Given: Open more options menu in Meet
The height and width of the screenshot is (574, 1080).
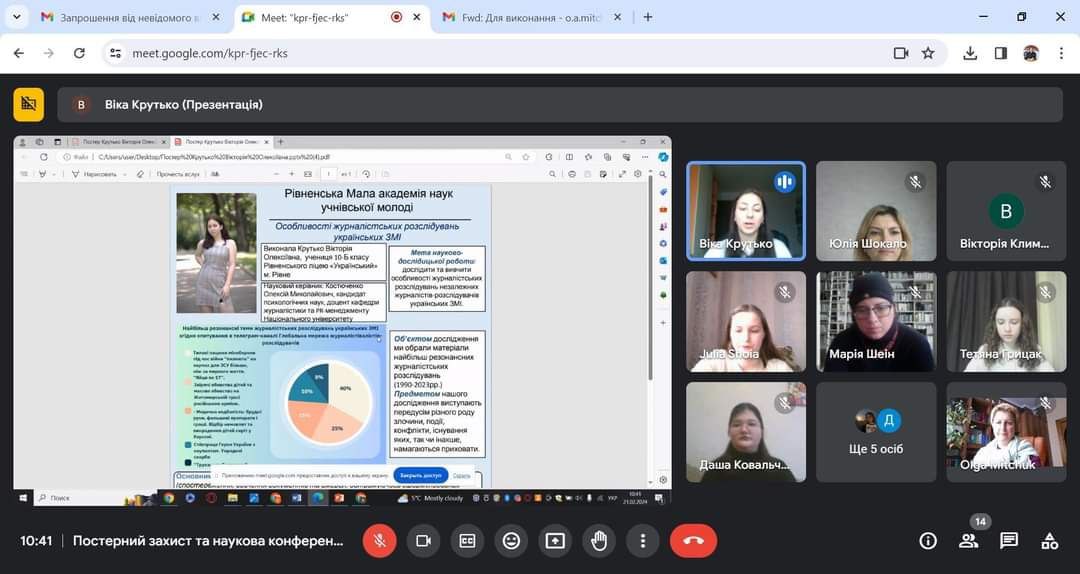Looking at the screenshot, I should (x=643, y=541).
